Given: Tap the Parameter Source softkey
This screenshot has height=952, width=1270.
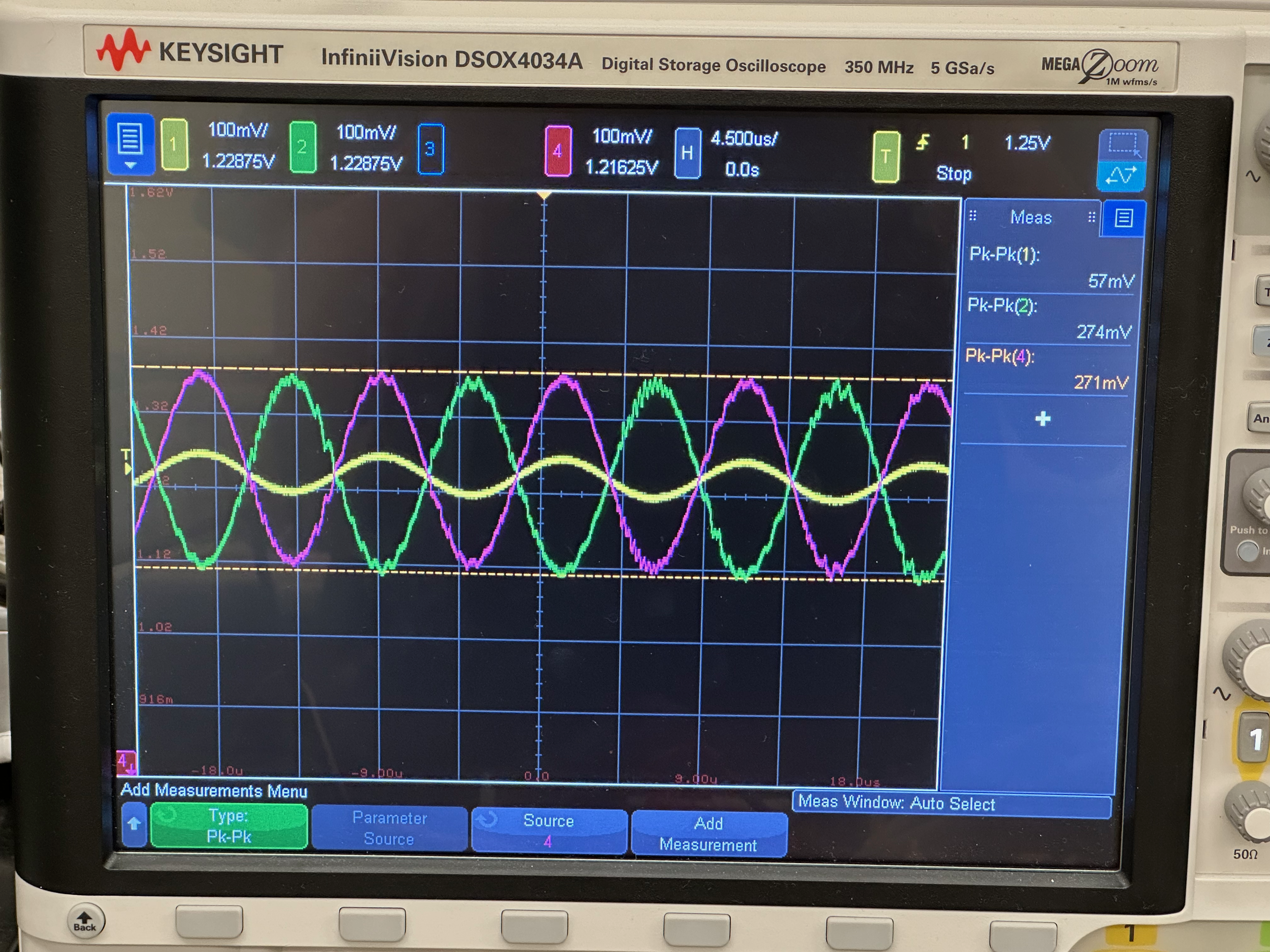Looking at the screenshot, I should 389,828.
